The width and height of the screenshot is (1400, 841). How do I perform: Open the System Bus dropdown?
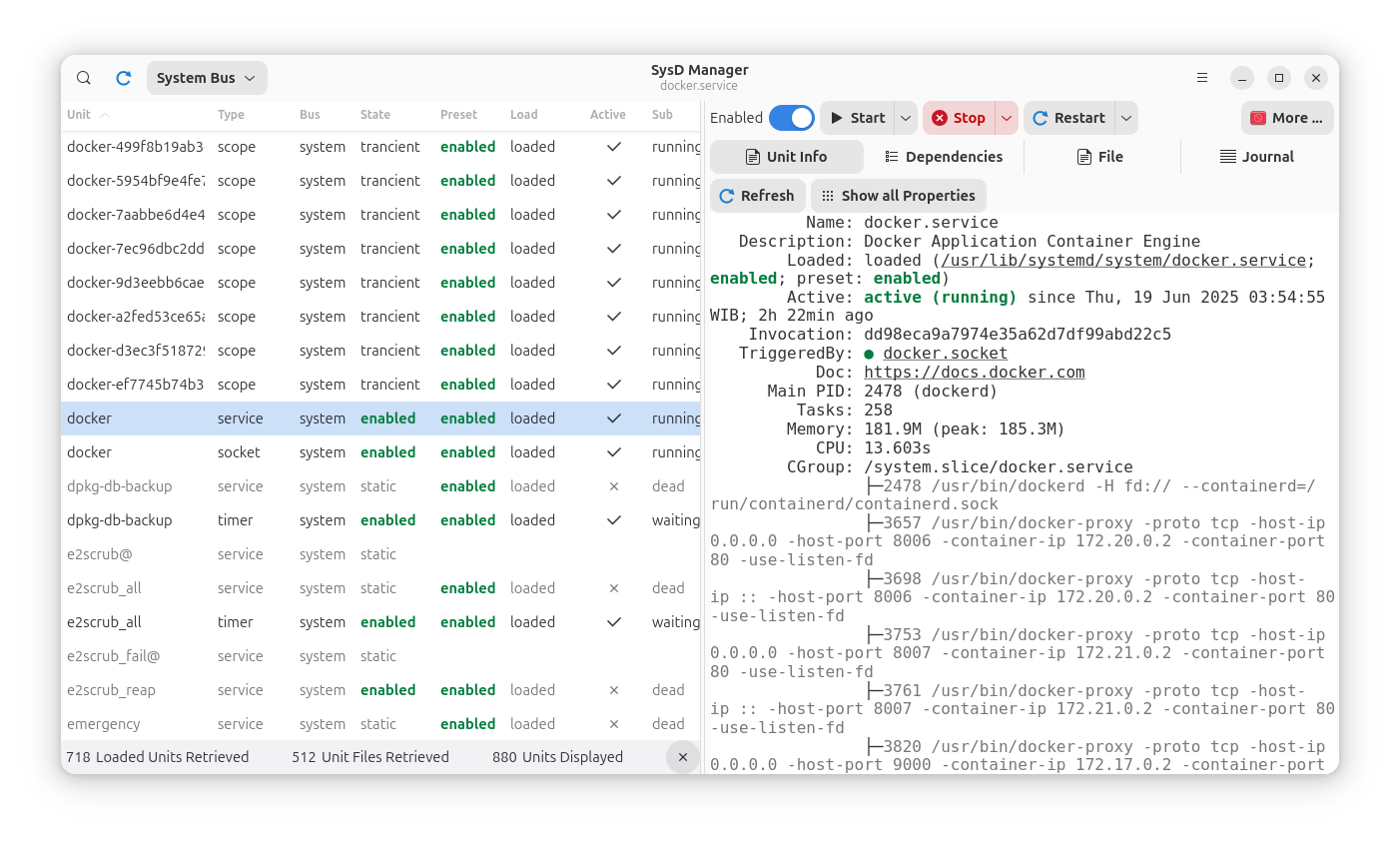pyautogui.click(x=207, y=78)
